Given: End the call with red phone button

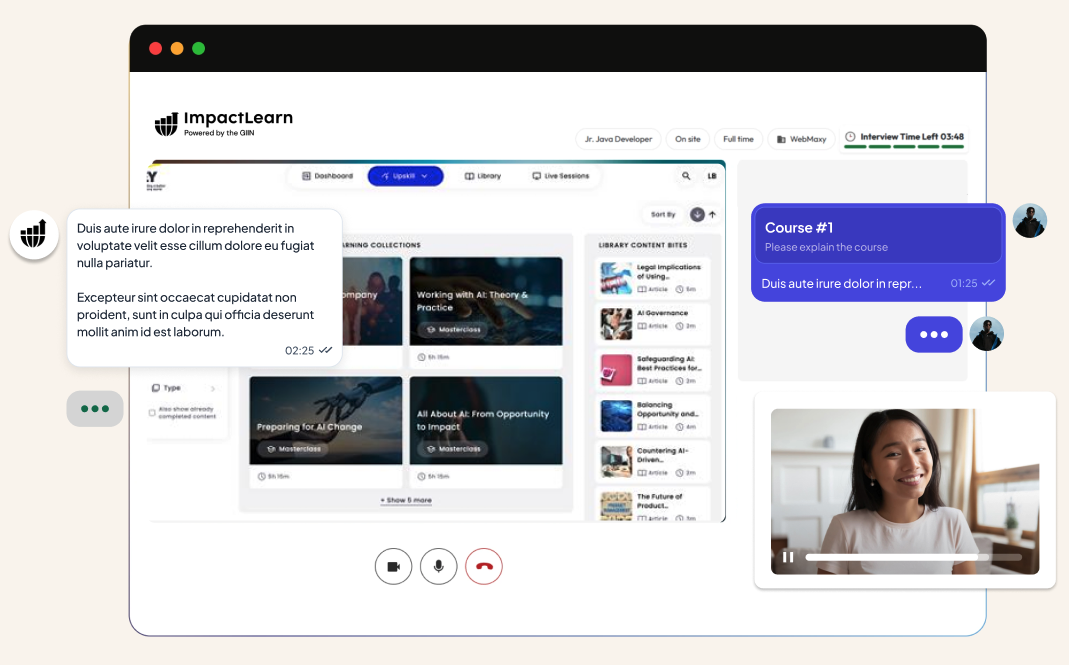Looking at the screenshot, I should click(484, 567).
